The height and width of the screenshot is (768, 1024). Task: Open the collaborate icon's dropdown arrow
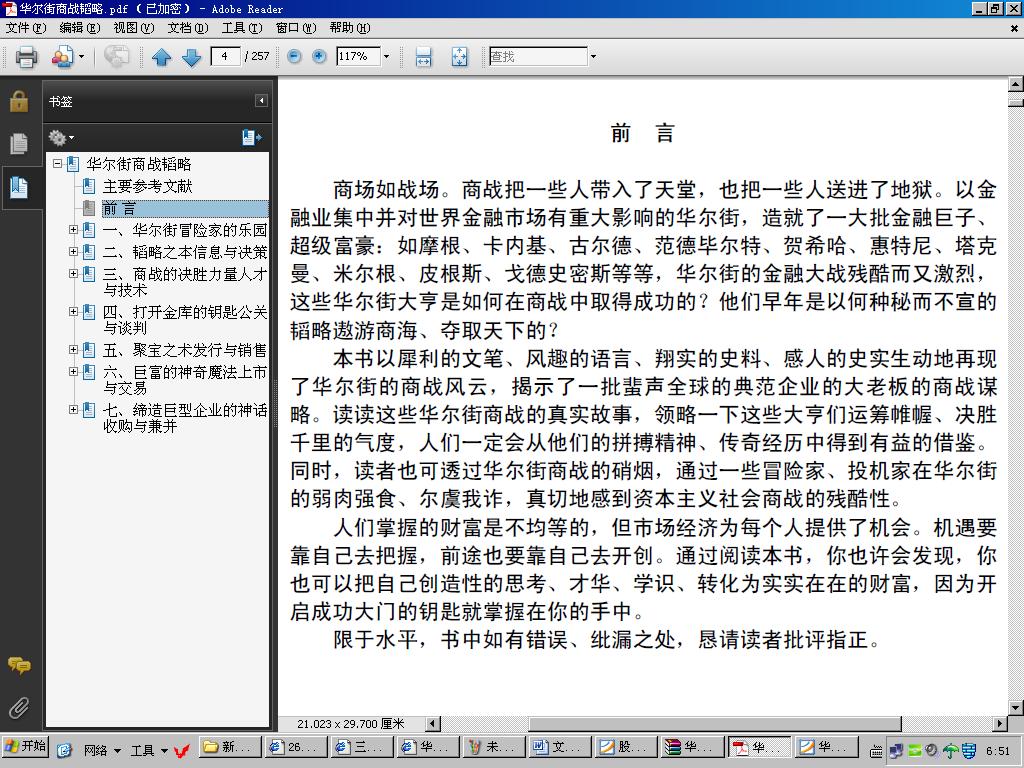tap(82, 57)
